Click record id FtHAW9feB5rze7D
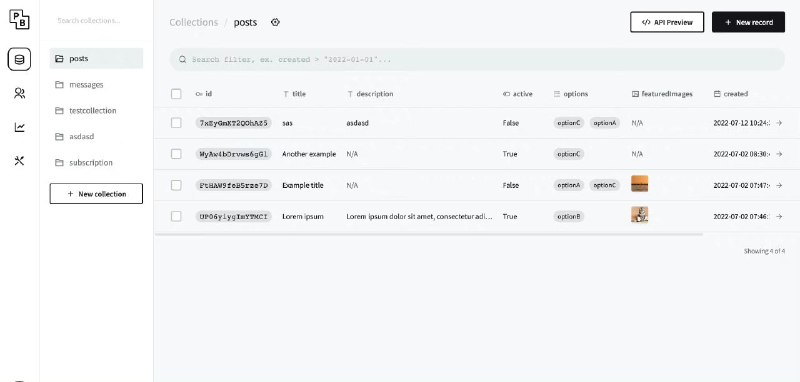Screen dimensions: 800x382 click(233, 186)
